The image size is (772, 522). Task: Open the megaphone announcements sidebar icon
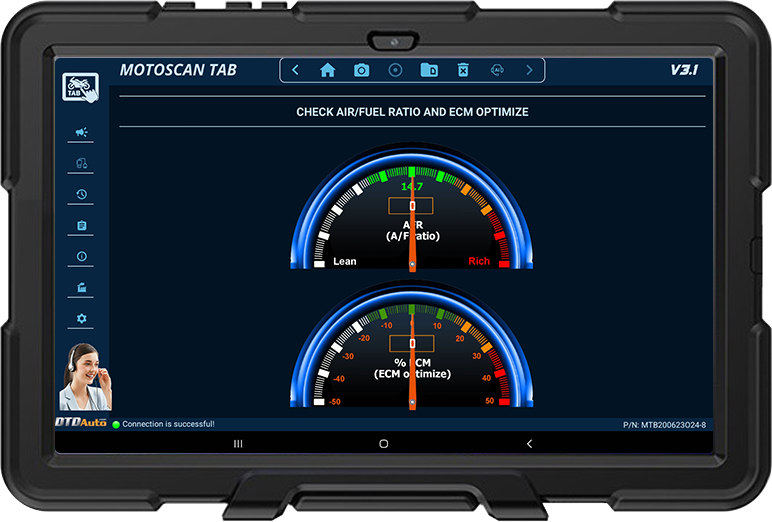coord(82,132)
